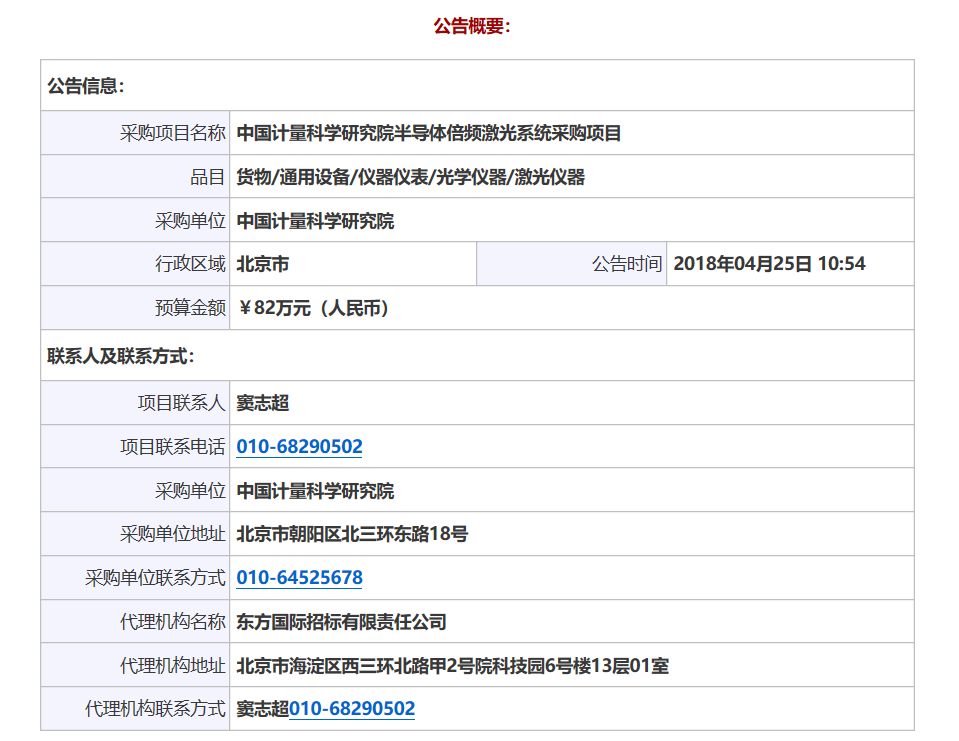Image resolution: width=959 pixels, height=741 pixels.
Task: Select the label 代理机构地址
Action: [172, 666]
